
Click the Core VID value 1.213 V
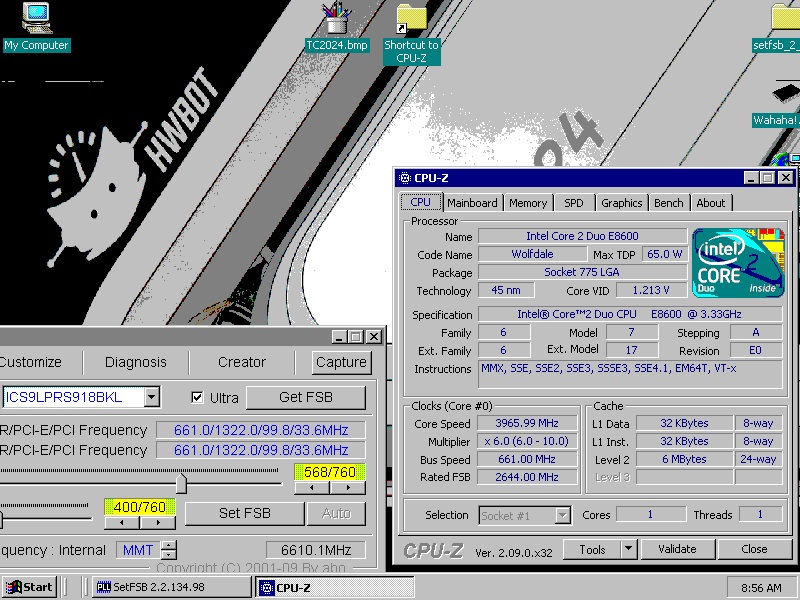(x=651, y=290)
